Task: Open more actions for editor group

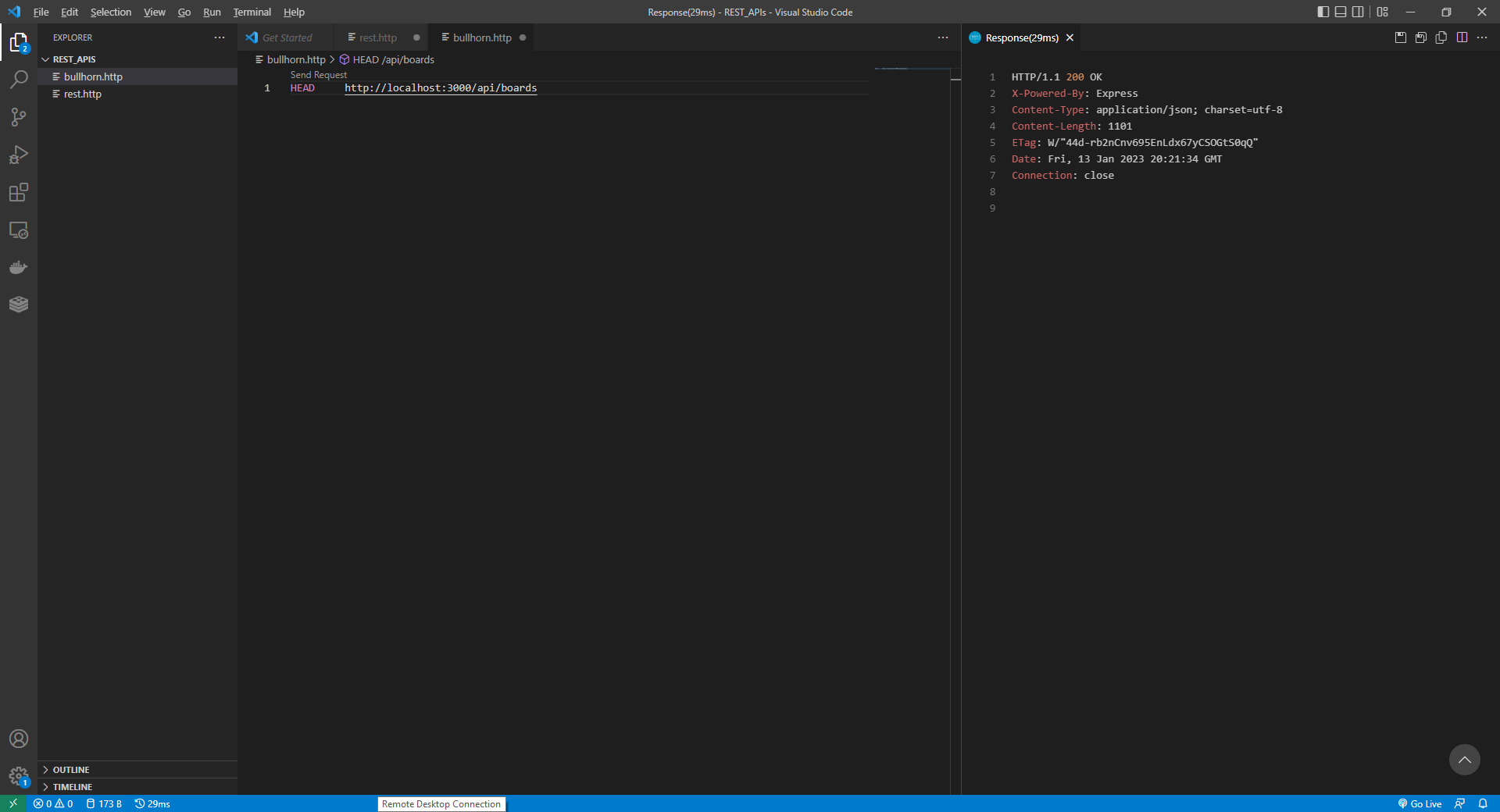Action: click(x=943, y=37)
